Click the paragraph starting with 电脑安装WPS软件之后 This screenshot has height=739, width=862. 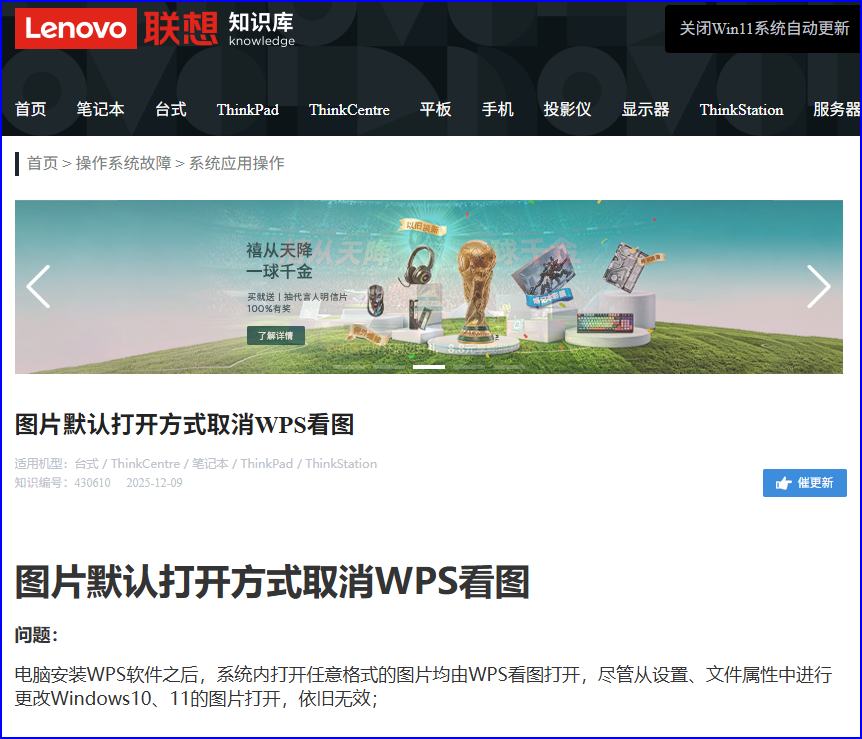click(423, 686)
